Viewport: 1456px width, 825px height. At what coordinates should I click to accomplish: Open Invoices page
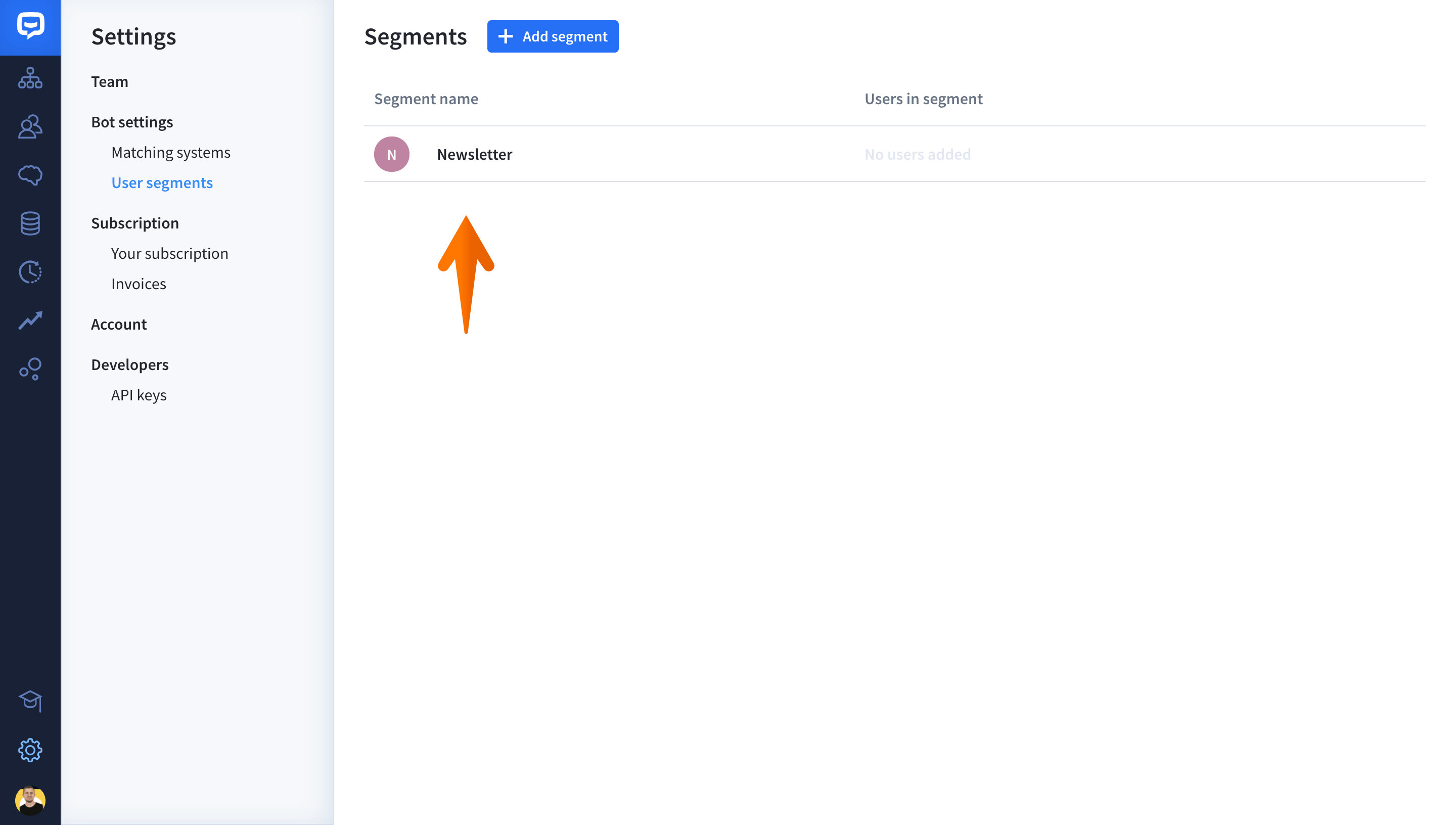point(138,284)
